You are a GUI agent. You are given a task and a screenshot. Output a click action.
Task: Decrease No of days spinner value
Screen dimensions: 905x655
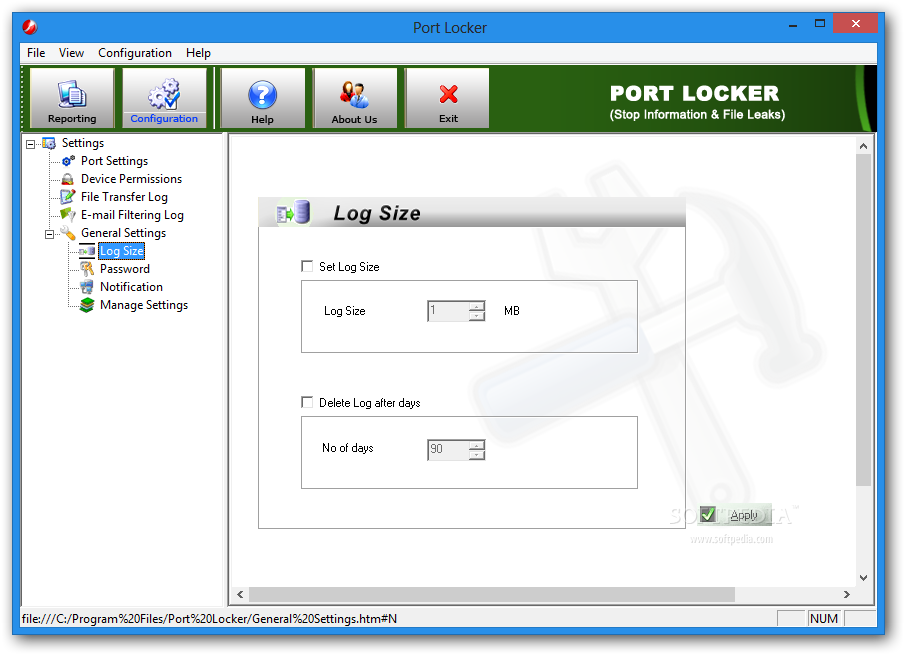click(477, 454)
